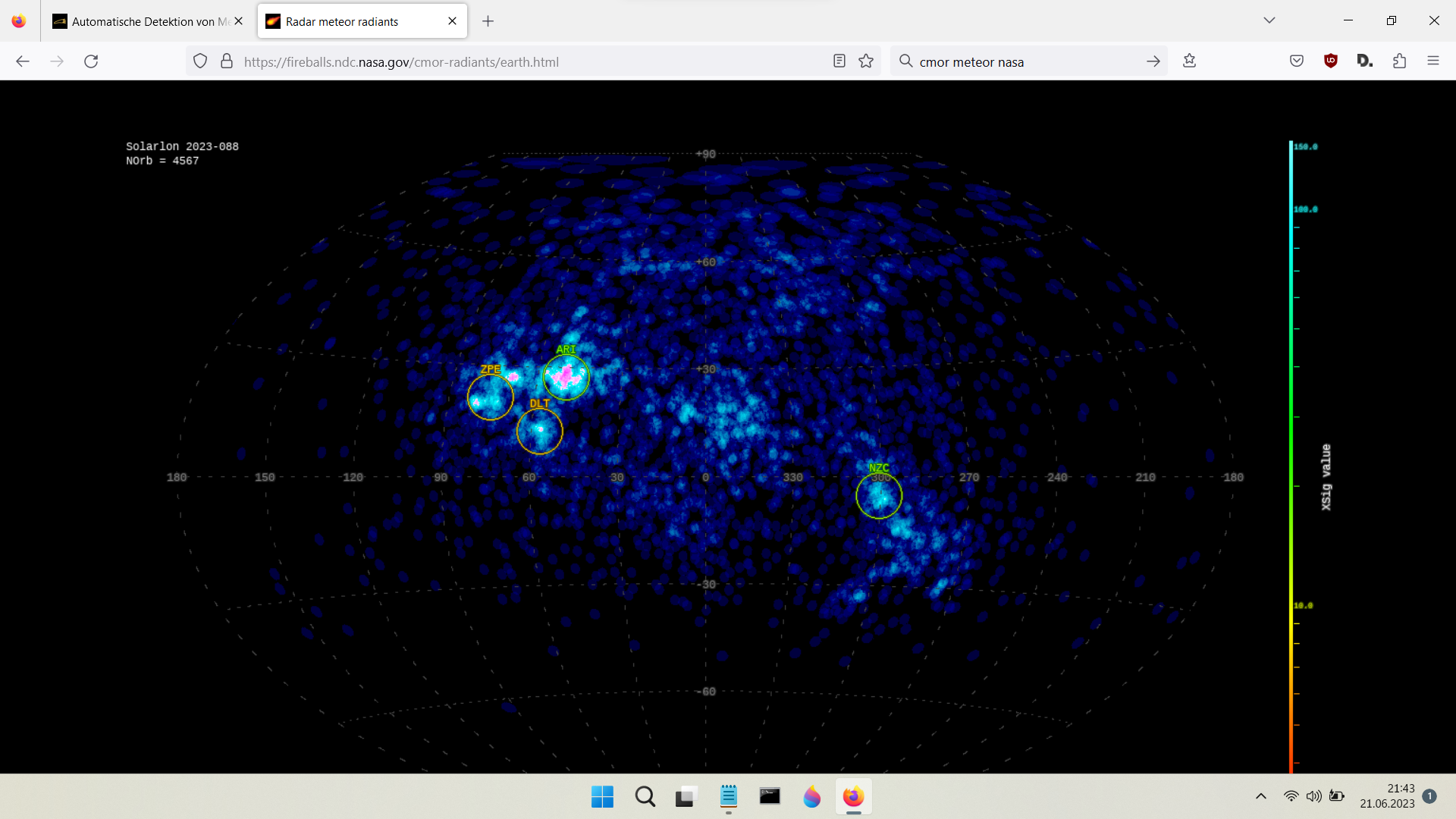The image size is (1456, 819).
Task: Open Wi-Fi network settings in tray
Action: pos(1291,796)
